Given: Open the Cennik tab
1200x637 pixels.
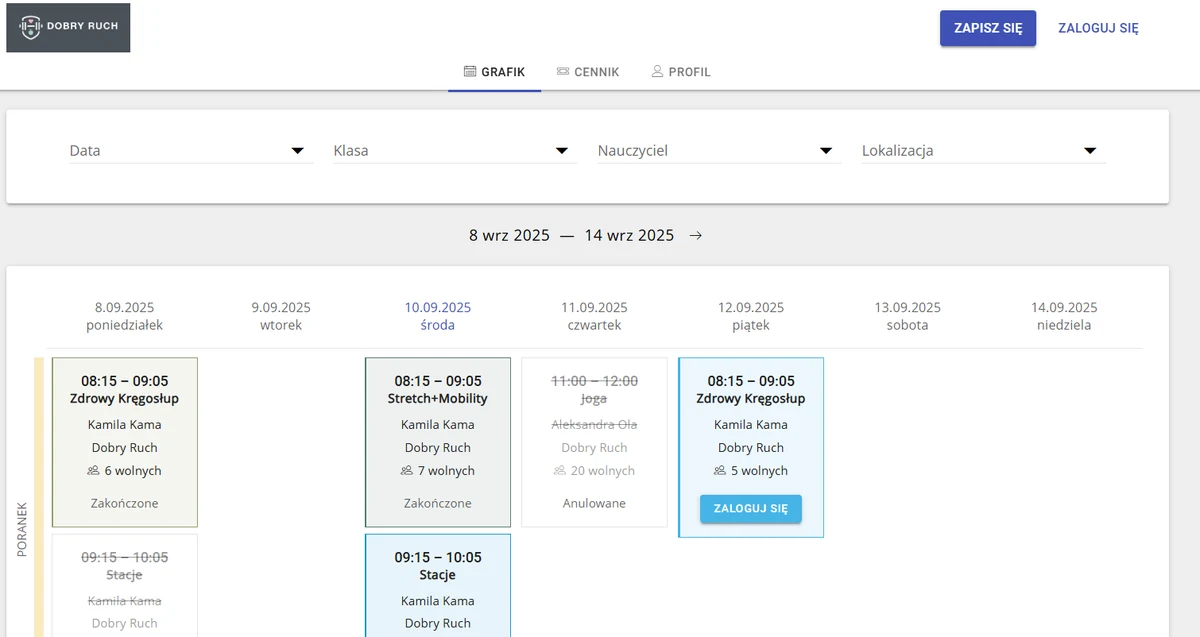Looking at the screenshot, I should [588, 72].
